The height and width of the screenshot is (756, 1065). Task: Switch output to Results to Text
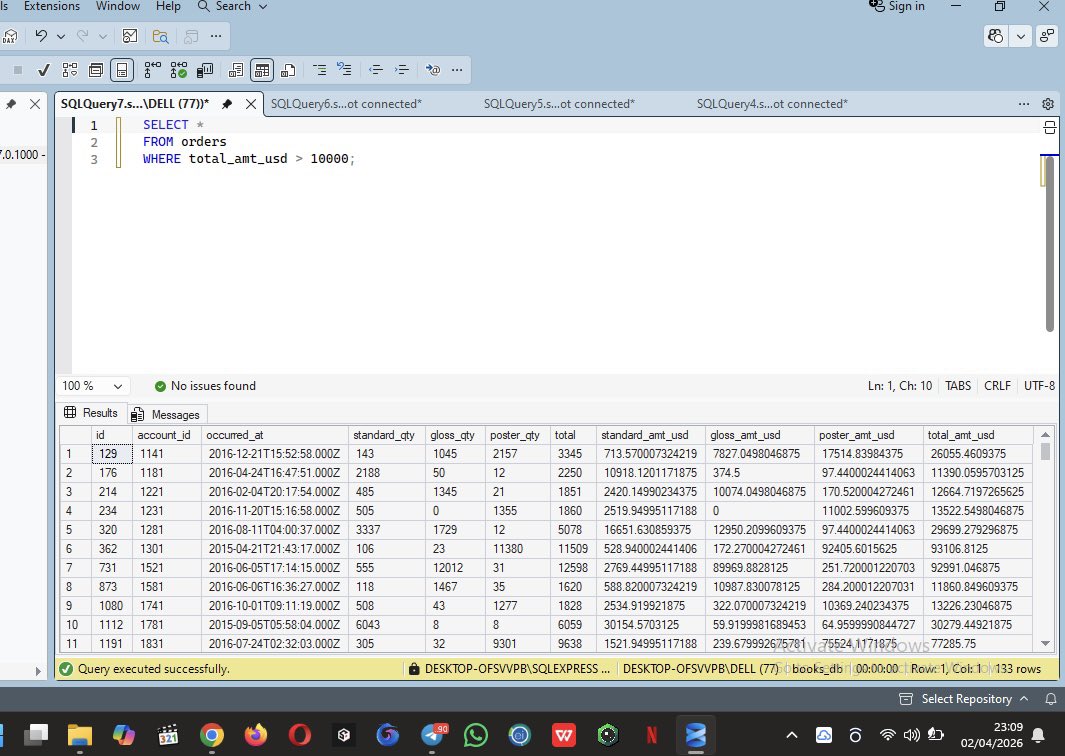tap(236, 70)
